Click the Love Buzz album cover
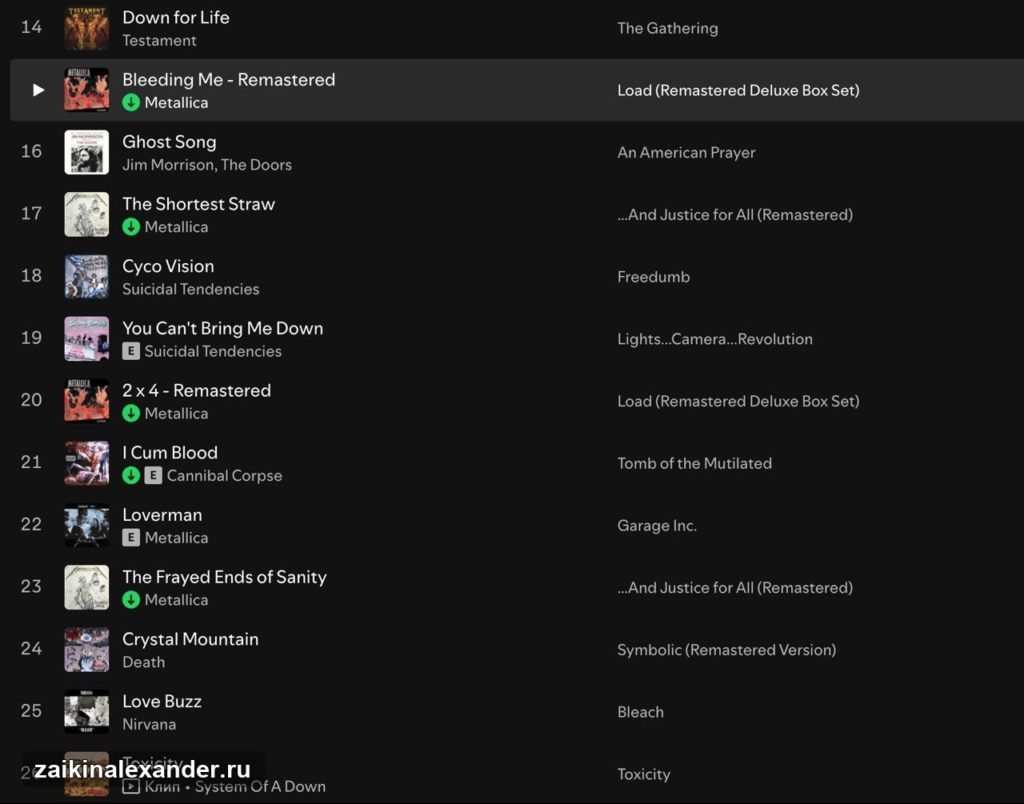 click(x=87, y=712)
